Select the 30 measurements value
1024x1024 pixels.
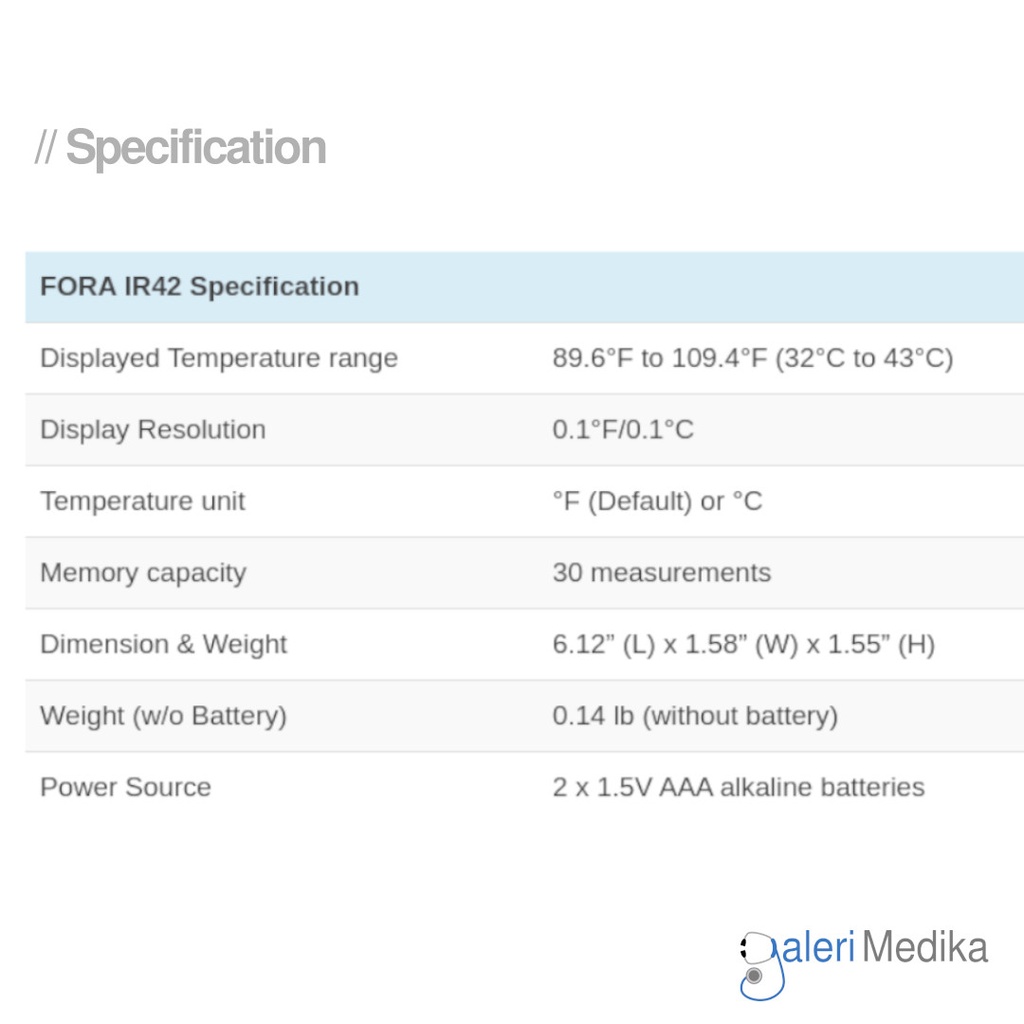point(661,573)
